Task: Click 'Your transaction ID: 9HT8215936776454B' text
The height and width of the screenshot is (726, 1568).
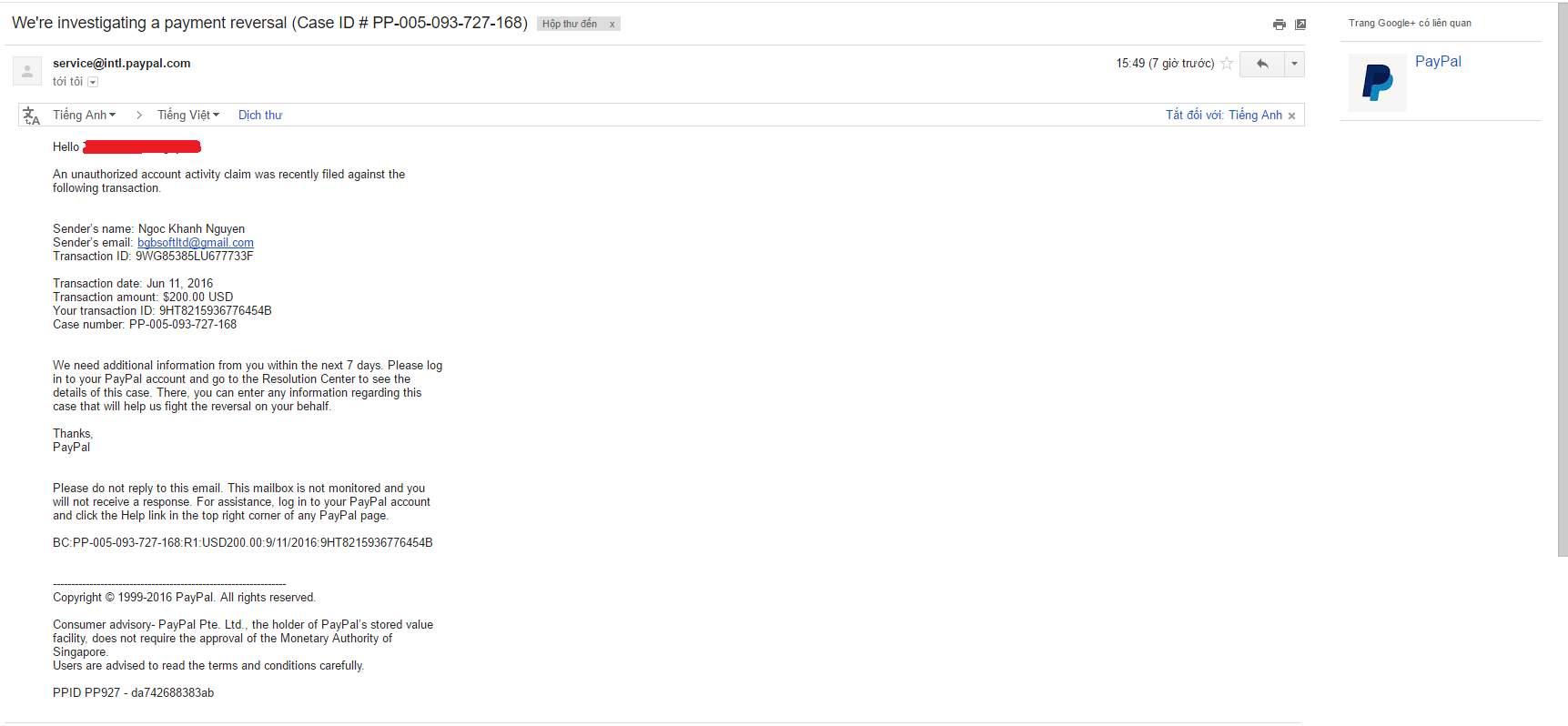Action: (x=162, y=311)
